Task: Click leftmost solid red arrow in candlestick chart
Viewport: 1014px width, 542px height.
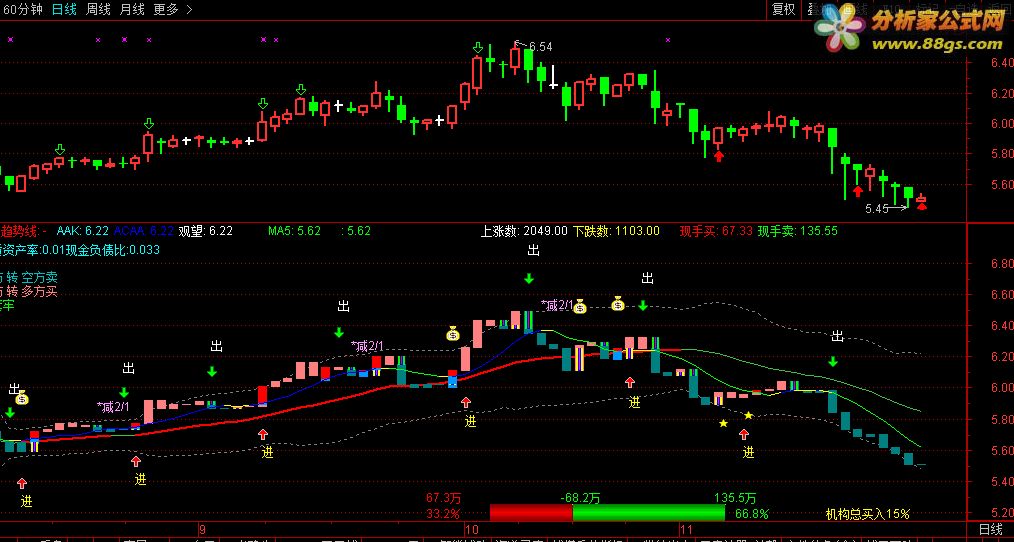Action: tap(718, 156)
